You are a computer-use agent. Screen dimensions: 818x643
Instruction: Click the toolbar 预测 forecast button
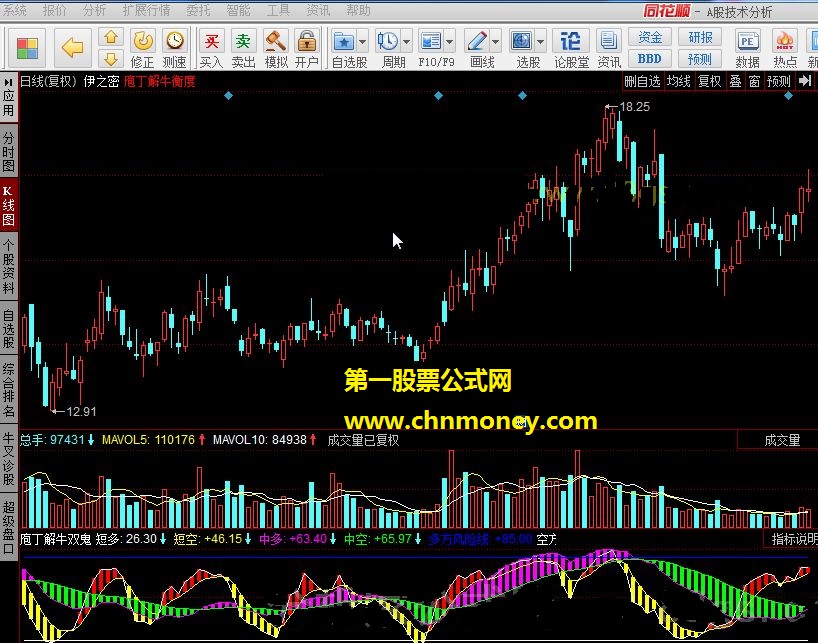(x=700, y=59)
